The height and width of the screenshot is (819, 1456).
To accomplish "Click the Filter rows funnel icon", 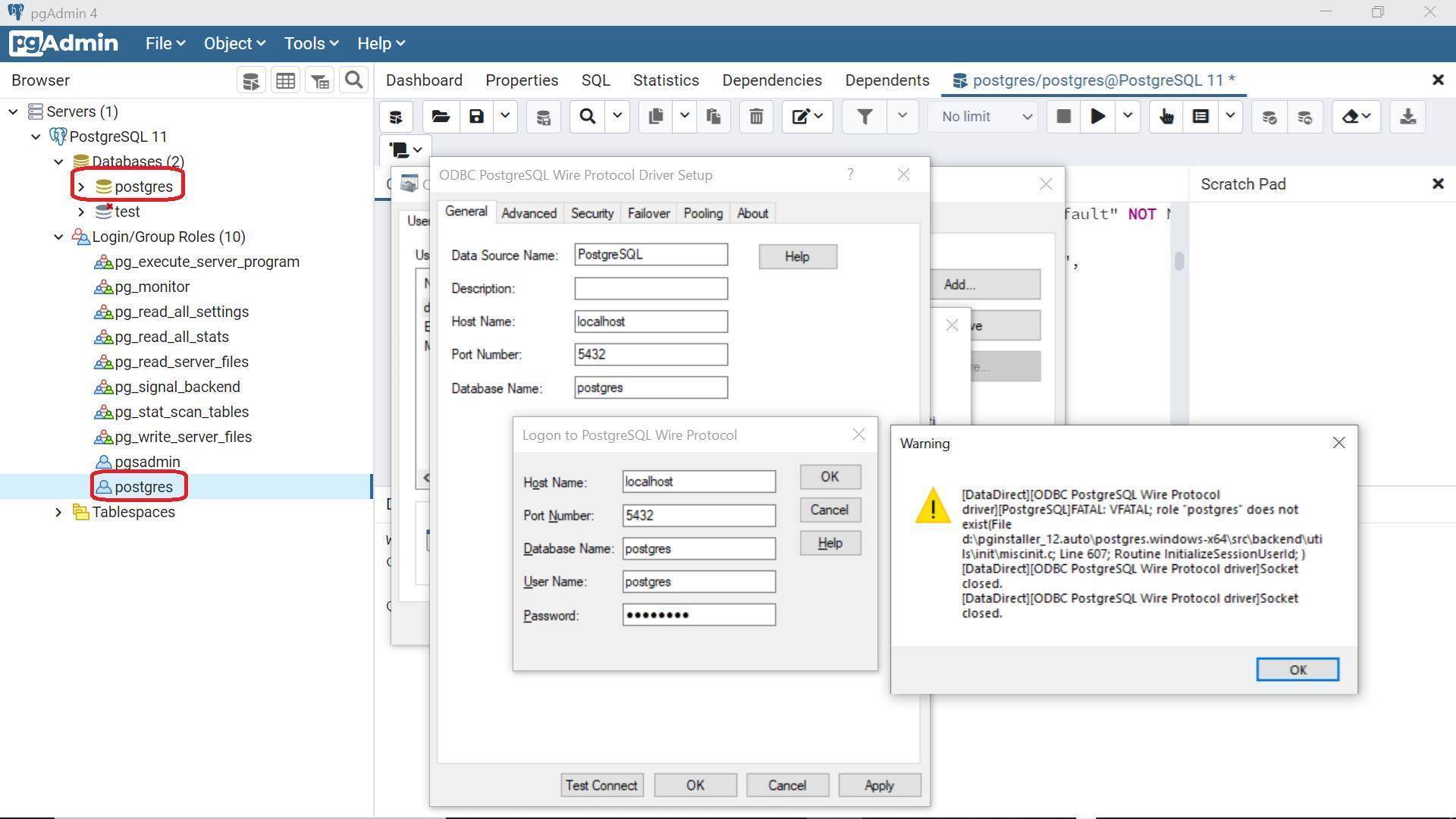I will click(864, 117).
